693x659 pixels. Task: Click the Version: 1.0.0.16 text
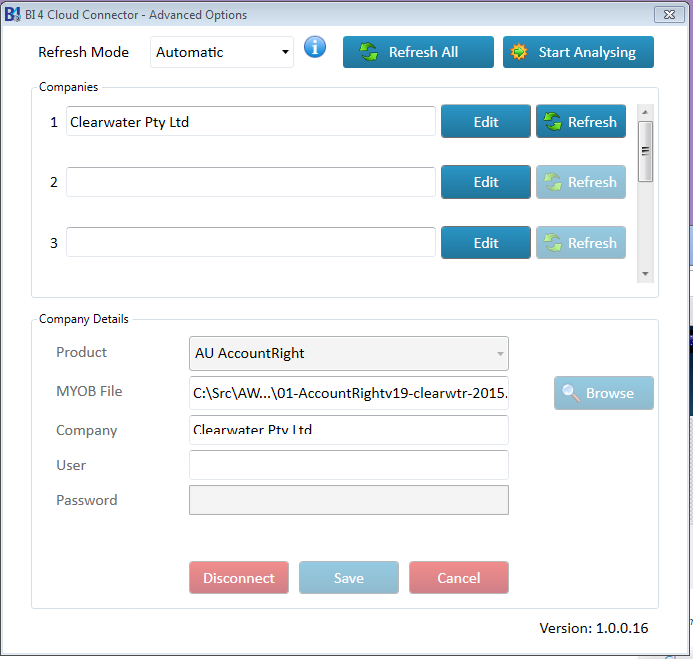pos(594,628)
